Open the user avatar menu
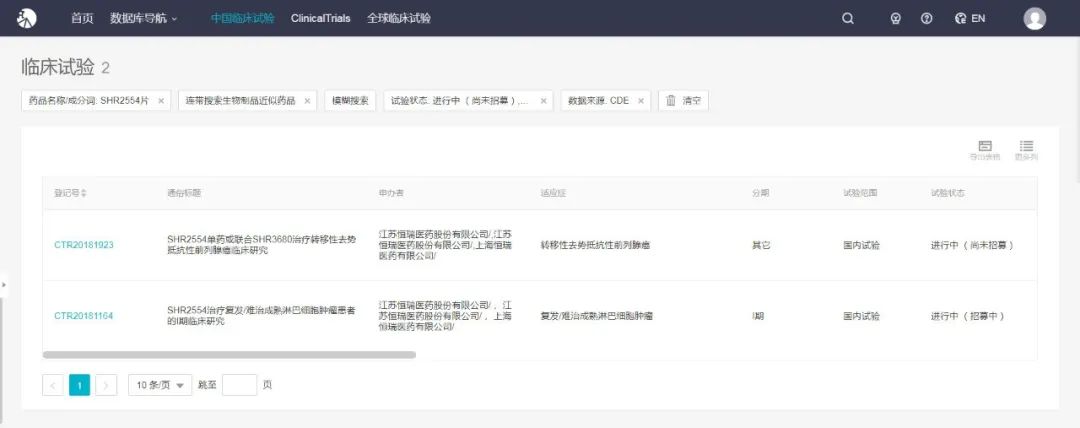Image resolution: width=1080 pixels, height=428 pixels. click(x=1035, y=19)
